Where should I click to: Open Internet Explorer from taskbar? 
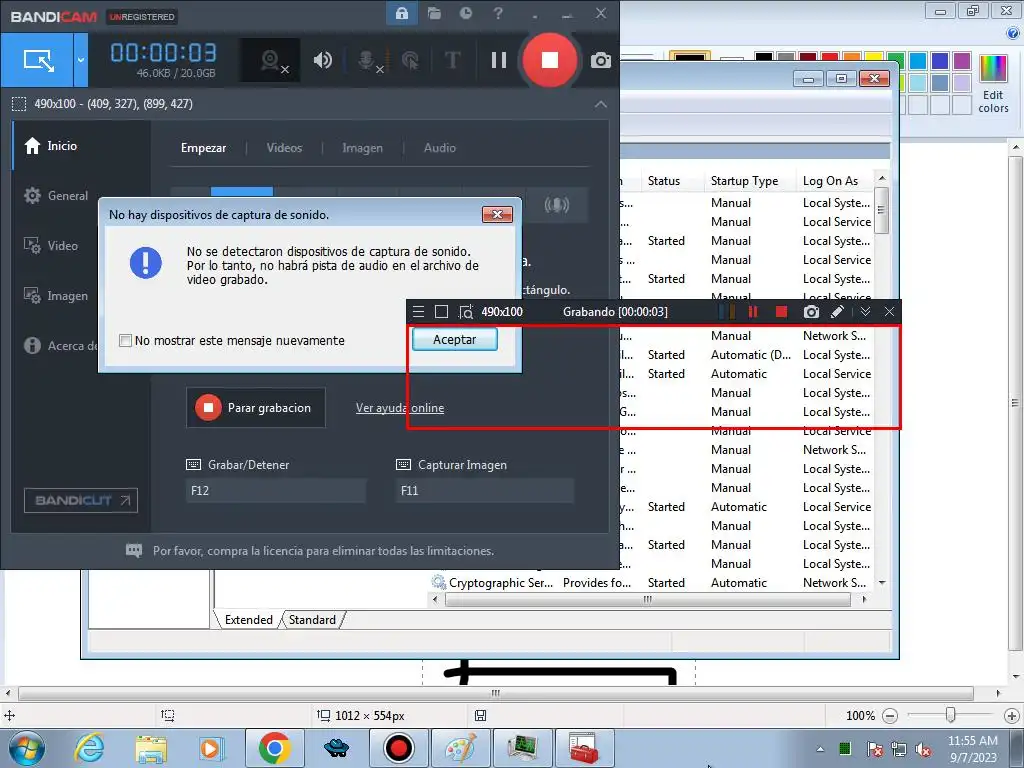pos(89,748)
